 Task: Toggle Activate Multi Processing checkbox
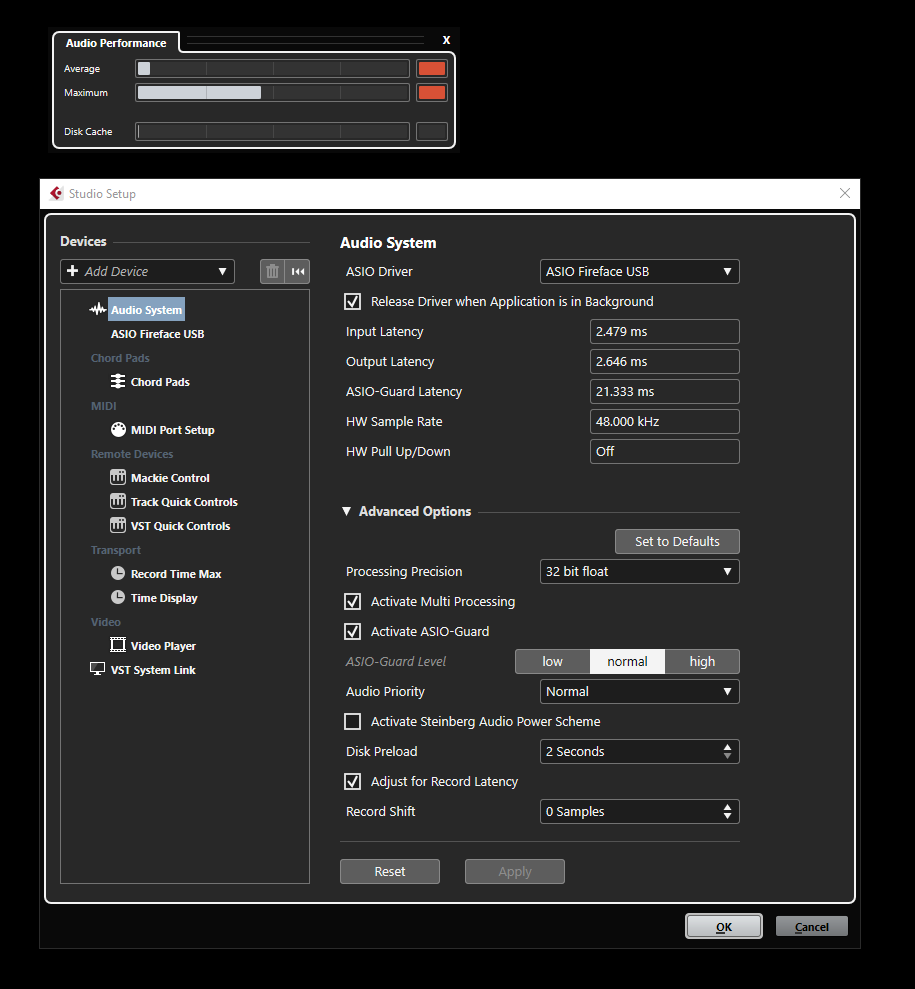pos(353,602)
